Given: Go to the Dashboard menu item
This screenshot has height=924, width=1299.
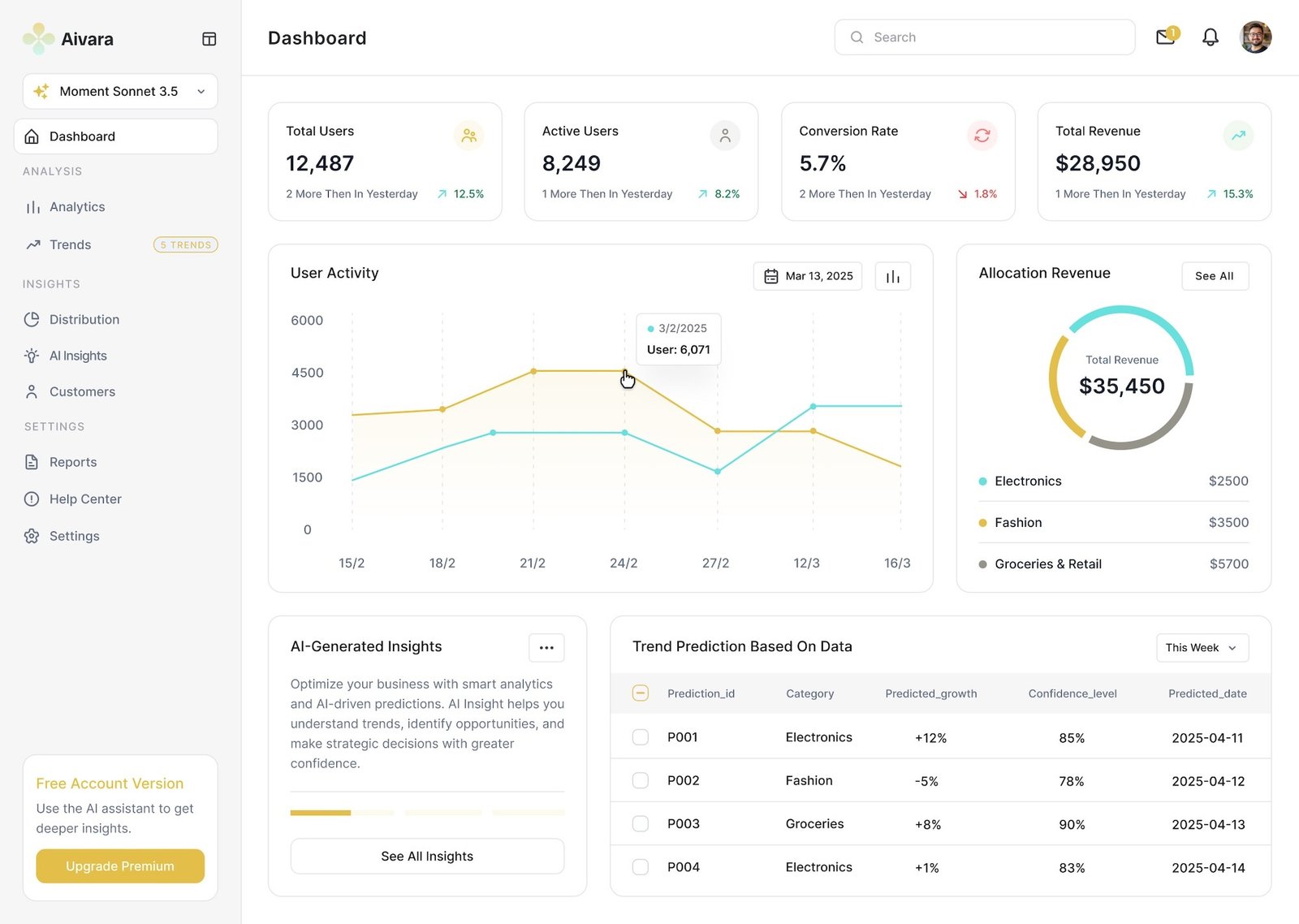Looking at the screenshot, I should click(81, 136).
